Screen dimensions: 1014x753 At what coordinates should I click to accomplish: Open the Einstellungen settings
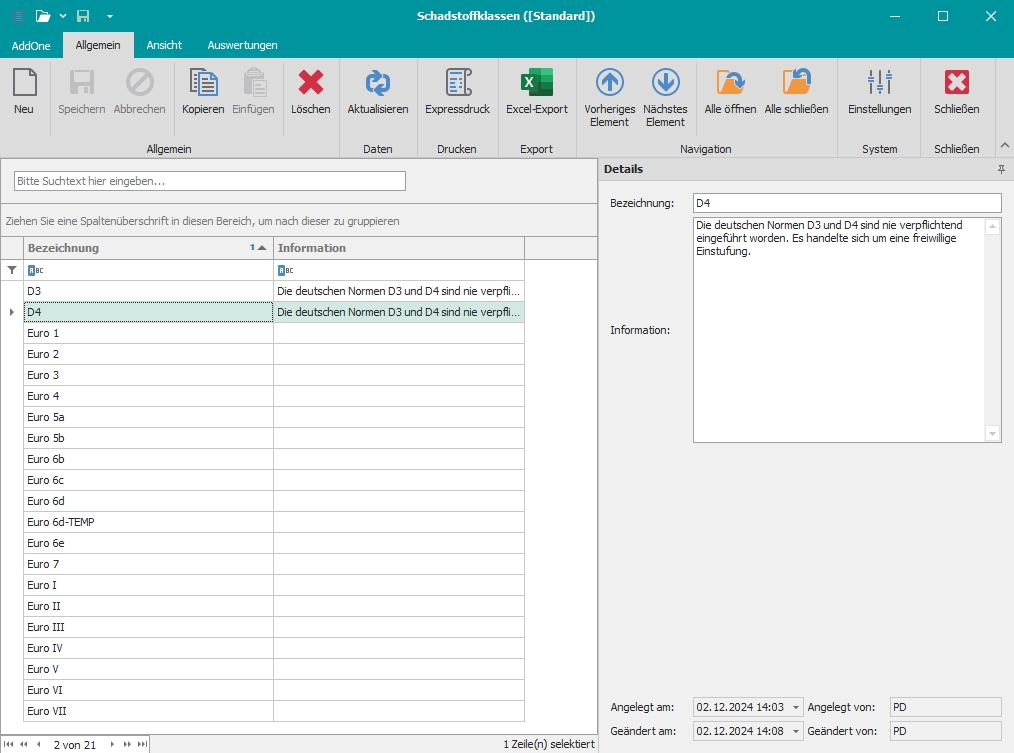coord(879,92)
